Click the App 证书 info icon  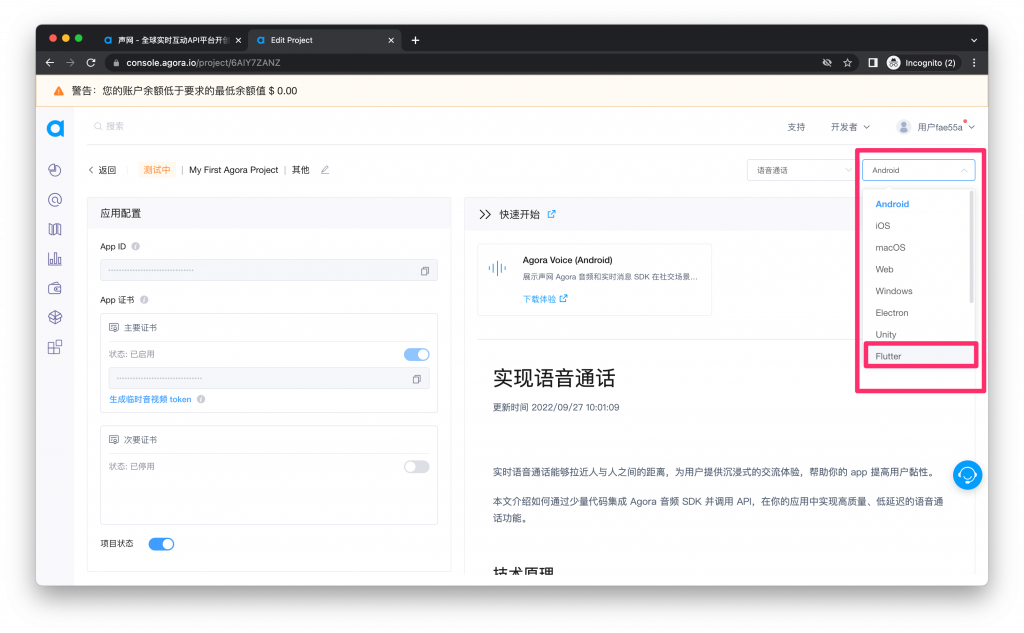click(144, 300)
